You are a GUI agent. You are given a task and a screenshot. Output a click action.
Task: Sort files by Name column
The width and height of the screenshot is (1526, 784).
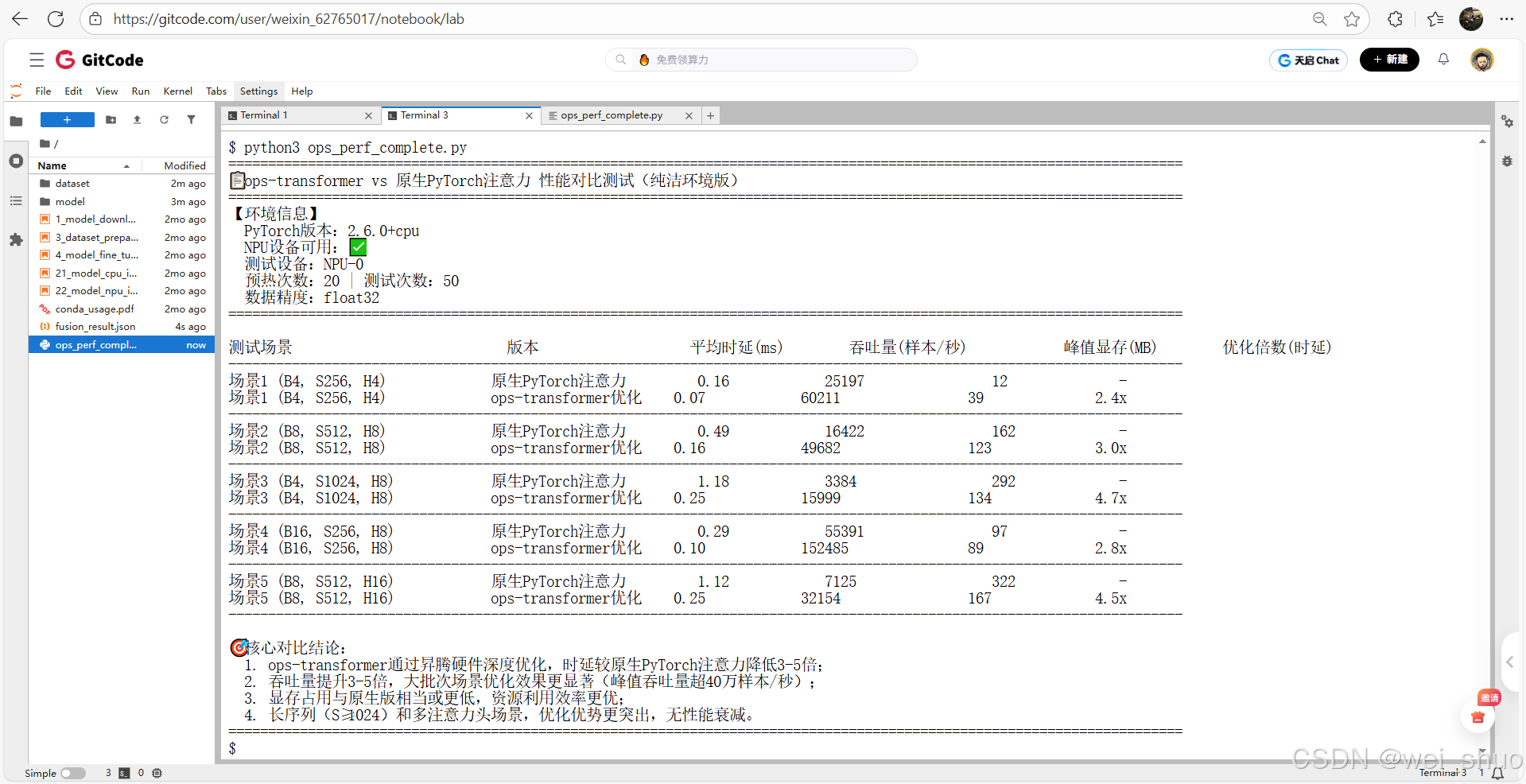(85, 165)
